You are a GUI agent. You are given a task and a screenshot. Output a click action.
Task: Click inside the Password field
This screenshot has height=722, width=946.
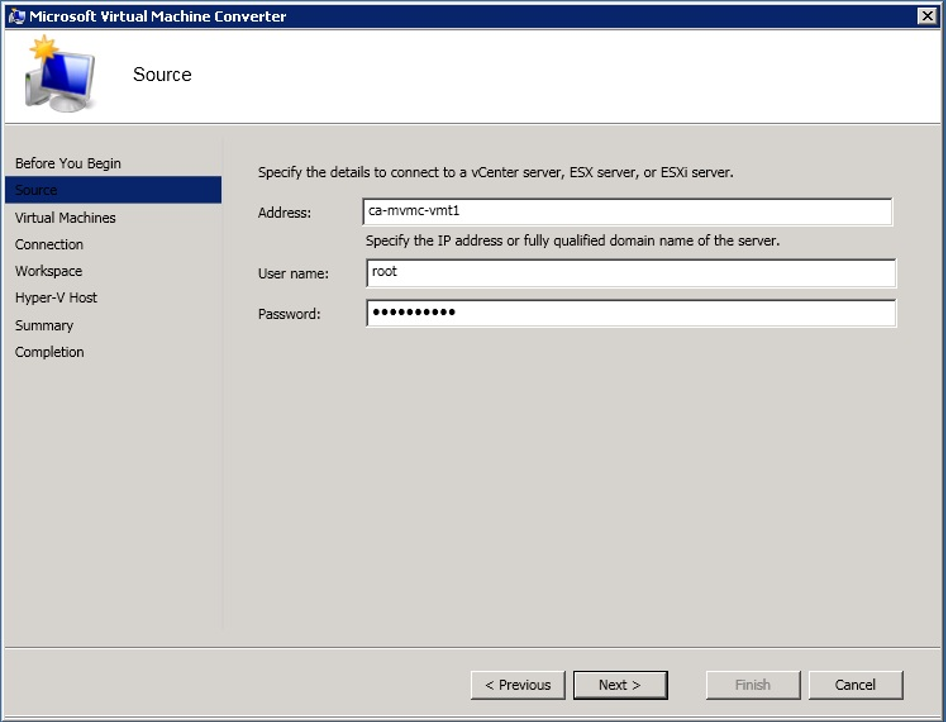pos(630,313)
